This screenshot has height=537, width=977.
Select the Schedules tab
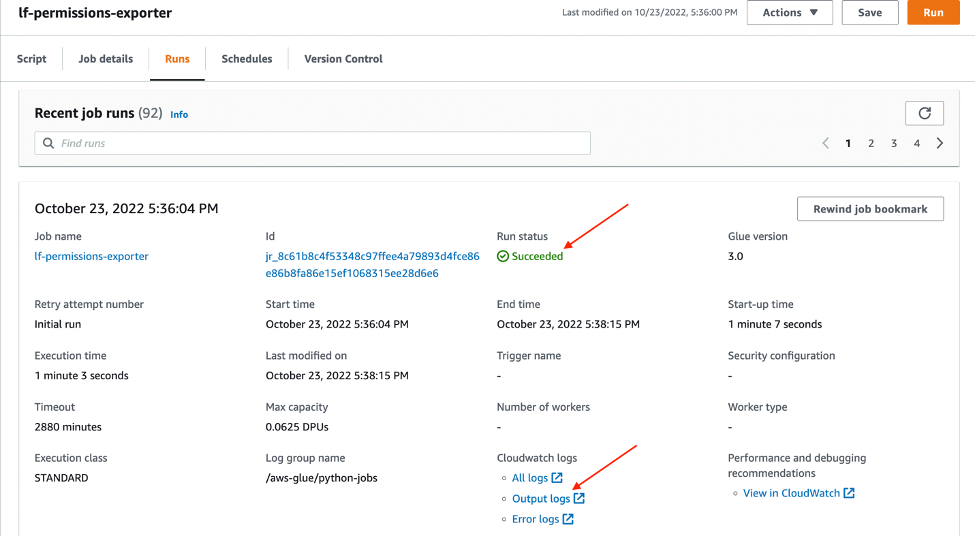click(x=247, y=59)
